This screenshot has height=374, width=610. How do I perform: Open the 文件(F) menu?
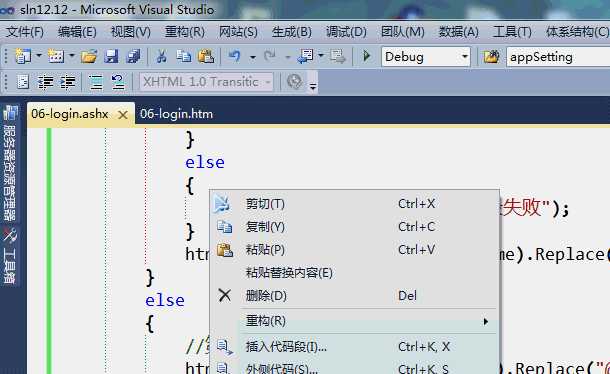point(25,32)
